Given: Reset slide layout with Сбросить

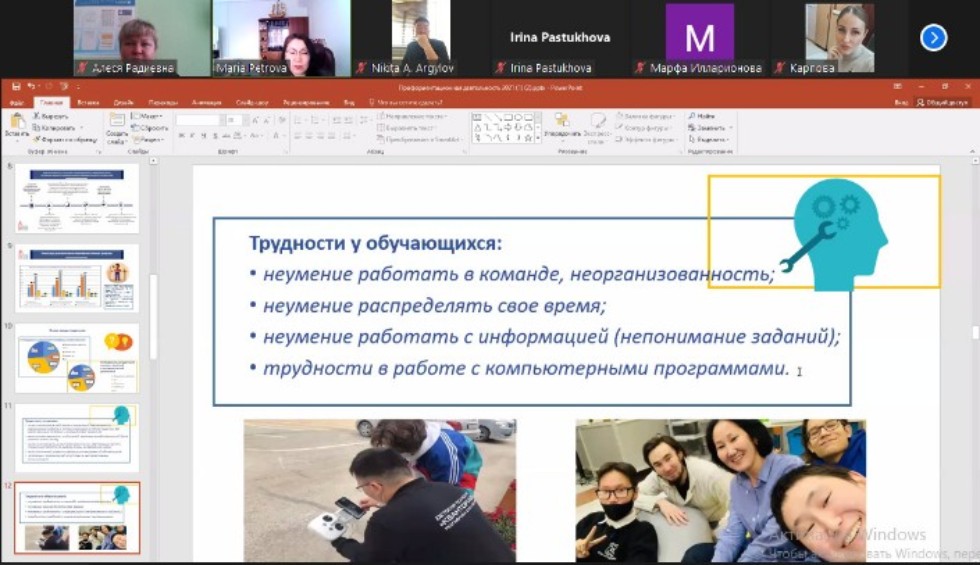Looking at the screenshot, I should point(150,128).
